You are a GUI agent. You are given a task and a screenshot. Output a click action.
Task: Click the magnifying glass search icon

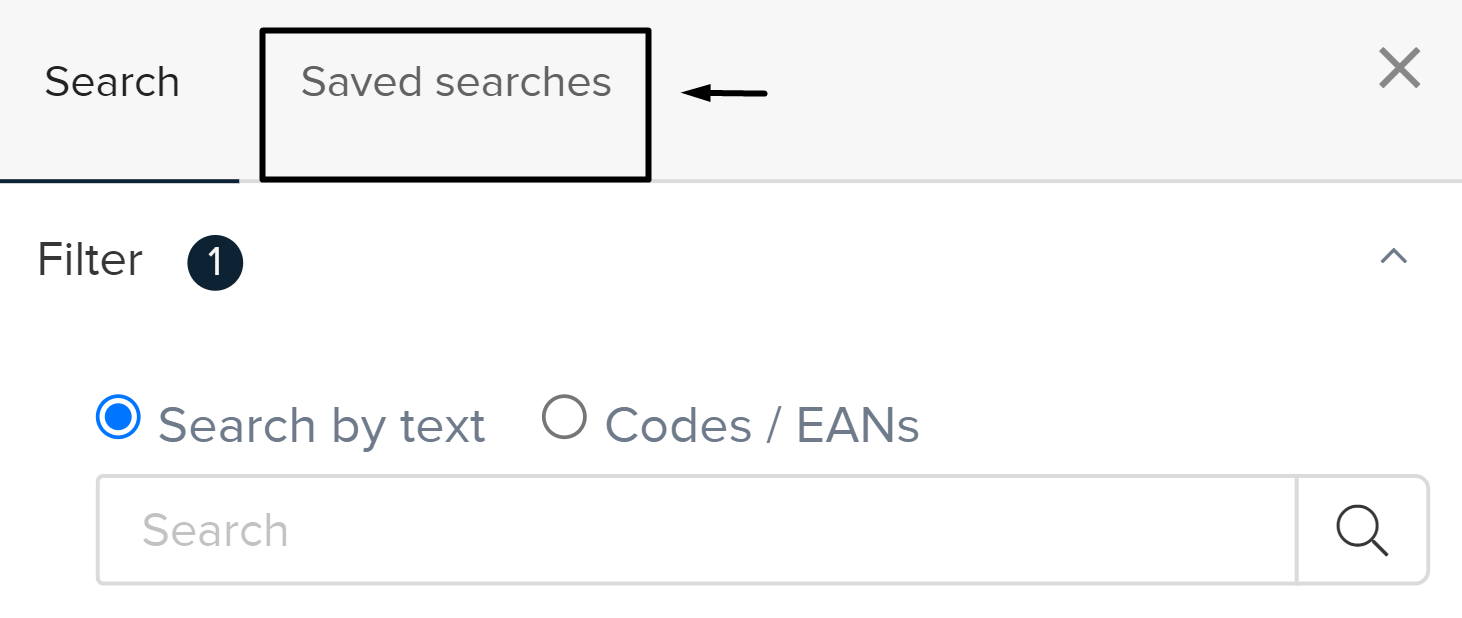(x=1362, y=530)
